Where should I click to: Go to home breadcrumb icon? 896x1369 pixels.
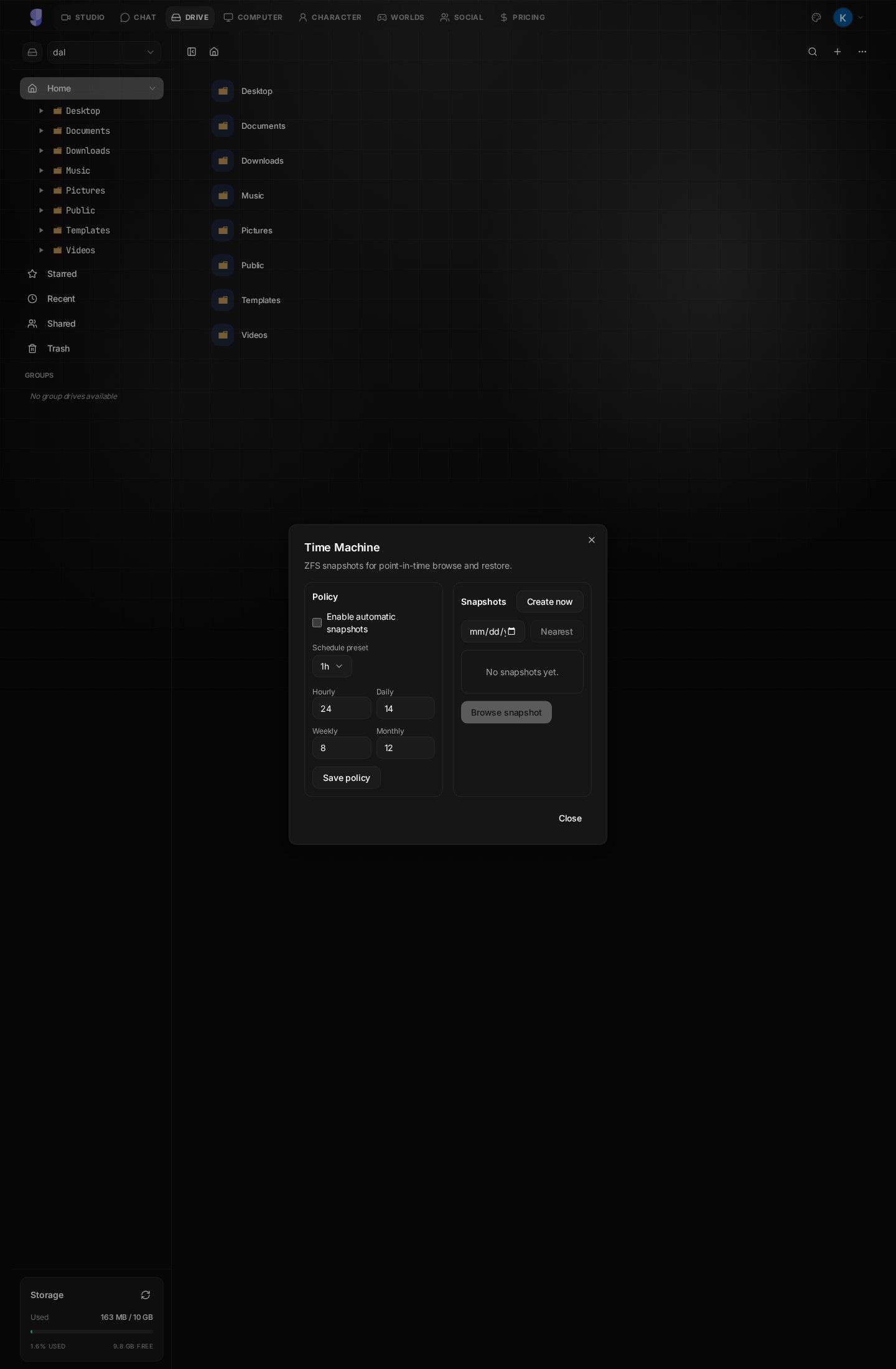pos(214,52)
